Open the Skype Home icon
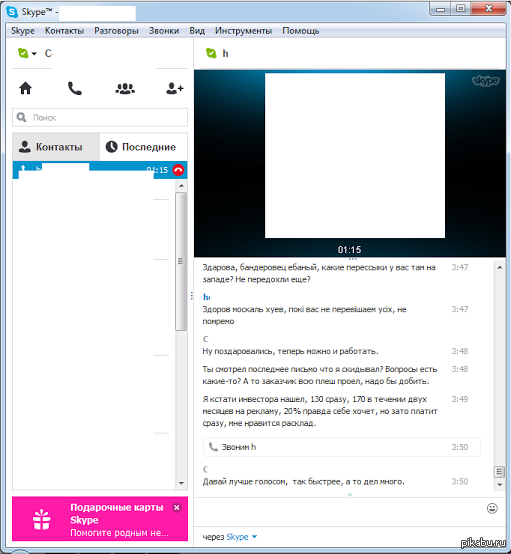 coord(25,88)
